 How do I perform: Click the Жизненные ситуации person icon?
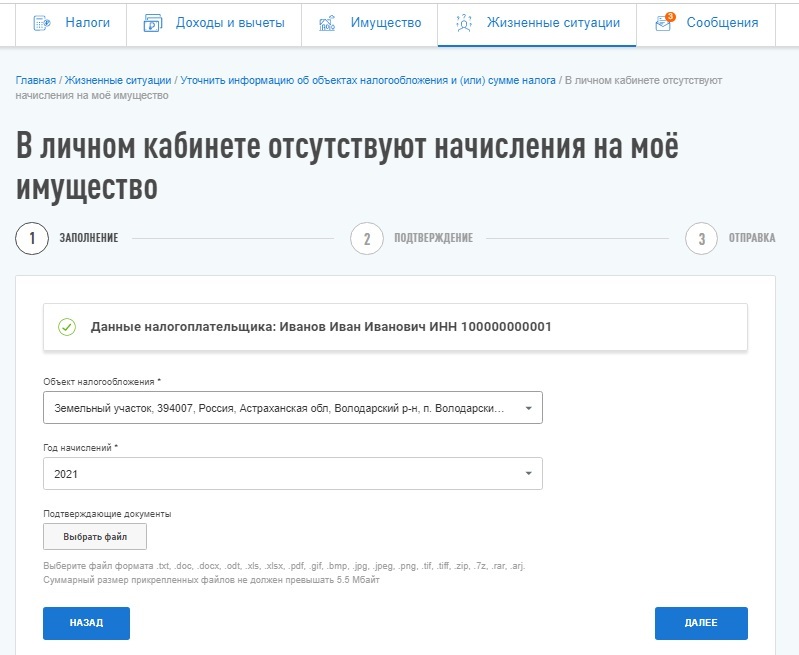click(x=464, y=23)
